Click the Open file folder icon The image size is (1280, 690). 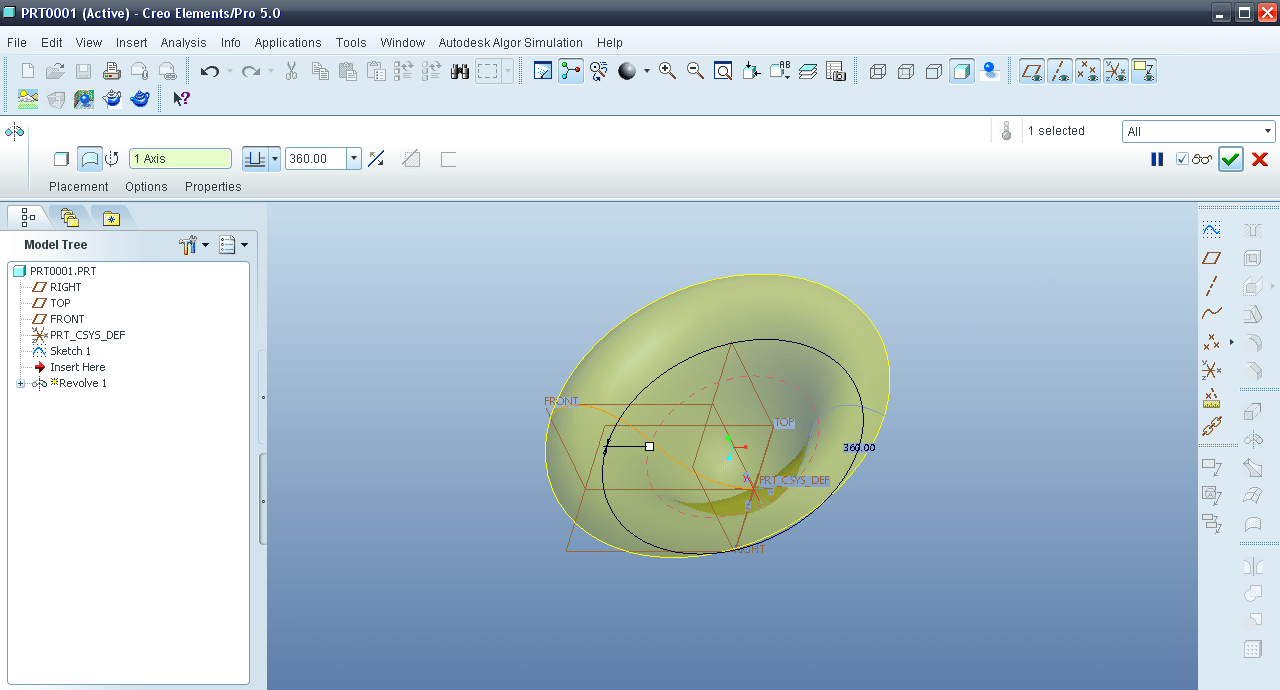tap(56, 71)
